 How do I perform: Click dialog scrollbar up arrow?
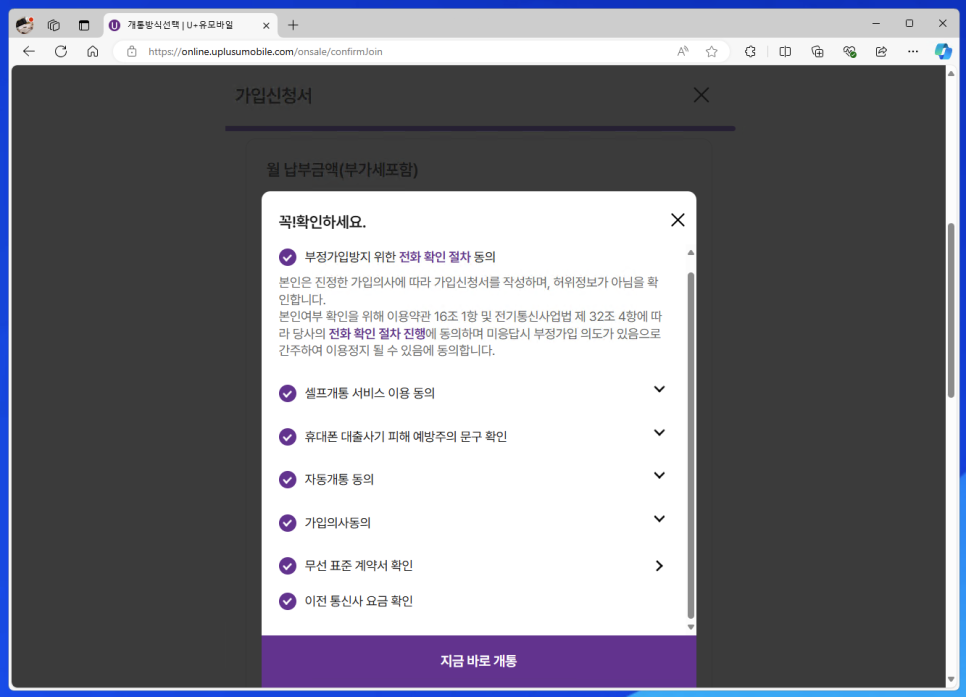pyautogui.click(x=691, y=253)
